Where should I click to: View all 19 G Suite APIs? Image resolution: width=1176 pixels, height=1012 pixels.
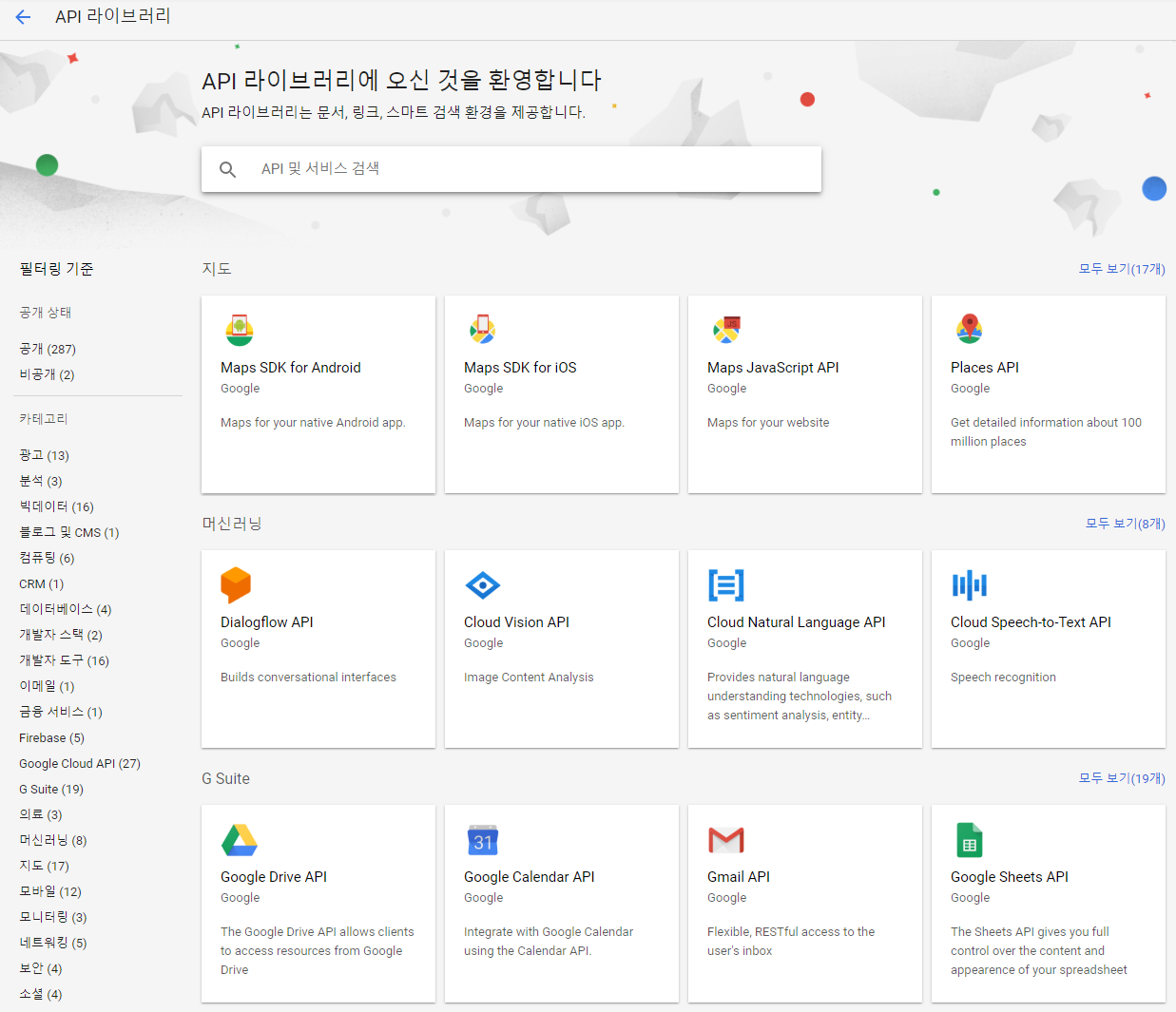coord(1122,778)
